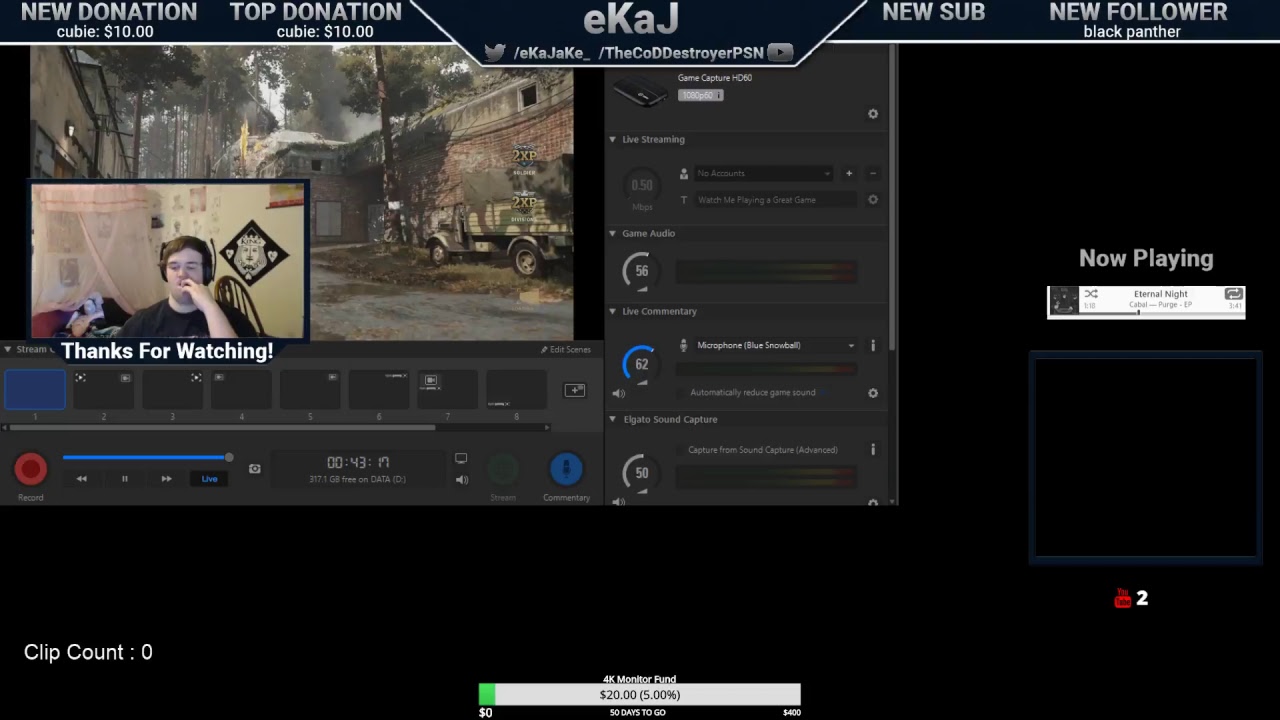This screenshot has height=720, width=1280.
Task: Click the monitor display icon beside the timer
Action: click(x=461, y=459)
